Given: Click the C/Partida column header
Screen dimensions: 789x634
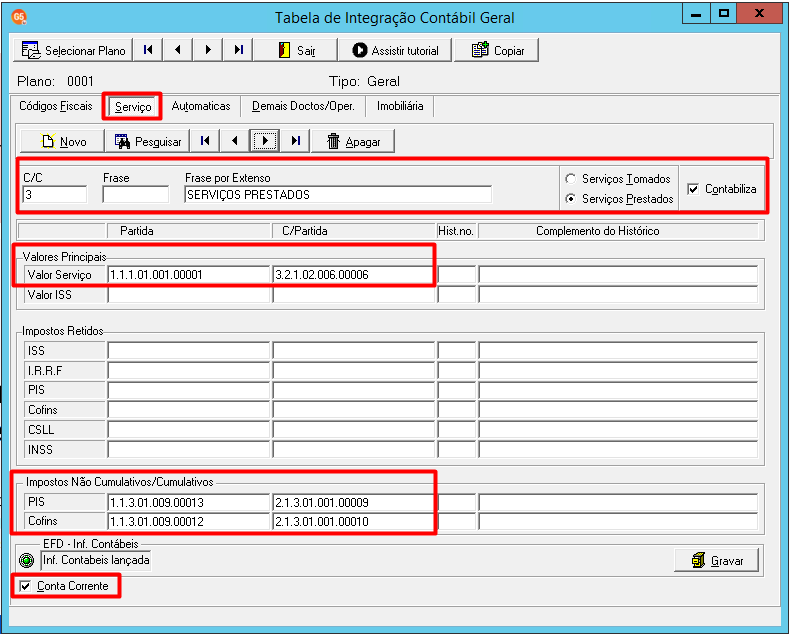Looking at the screenshot, I should point(354,231).
